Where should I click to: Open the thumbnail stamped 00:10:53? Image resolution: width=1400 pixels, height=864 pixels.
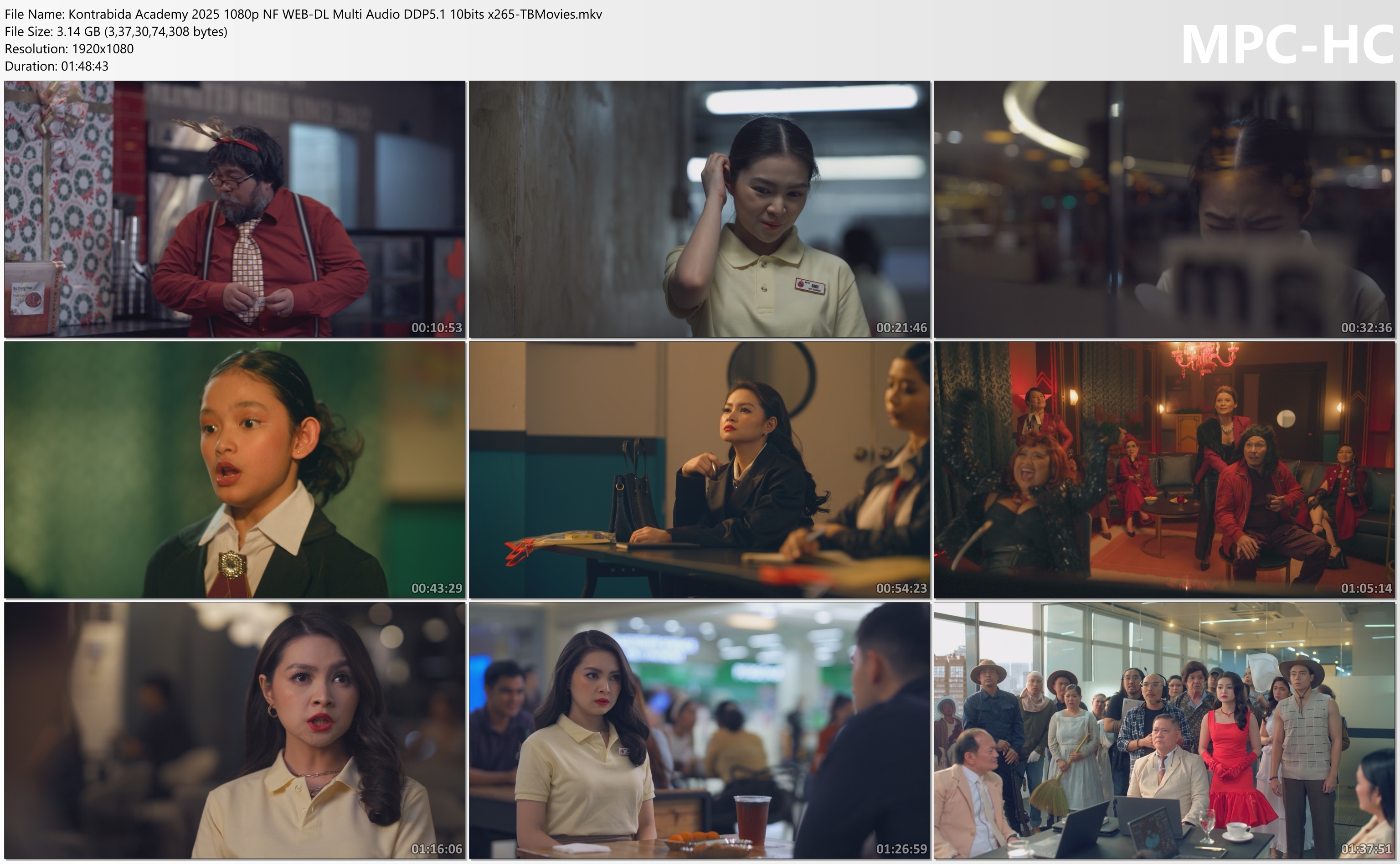pyautogui.click(x=235, y=209)
